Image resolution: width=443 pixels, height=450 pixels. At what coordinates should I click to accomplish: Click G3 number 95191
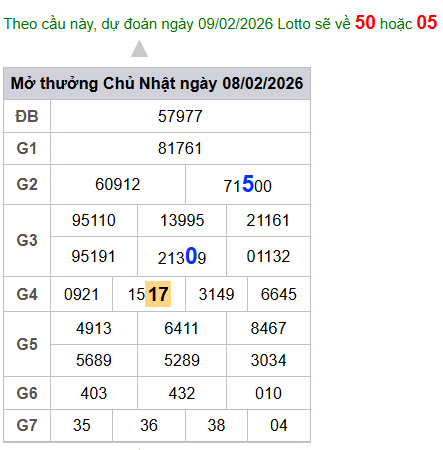coord(94,256)
